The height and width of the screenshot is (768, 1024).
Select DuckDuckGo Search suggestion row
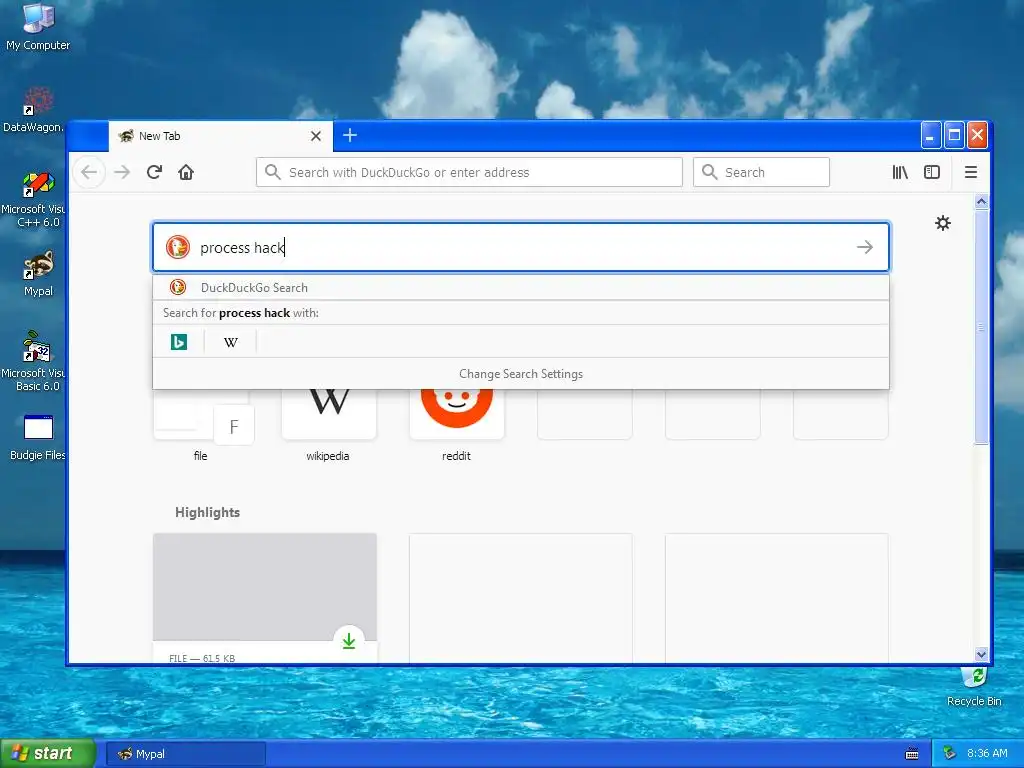click(520, 287)
